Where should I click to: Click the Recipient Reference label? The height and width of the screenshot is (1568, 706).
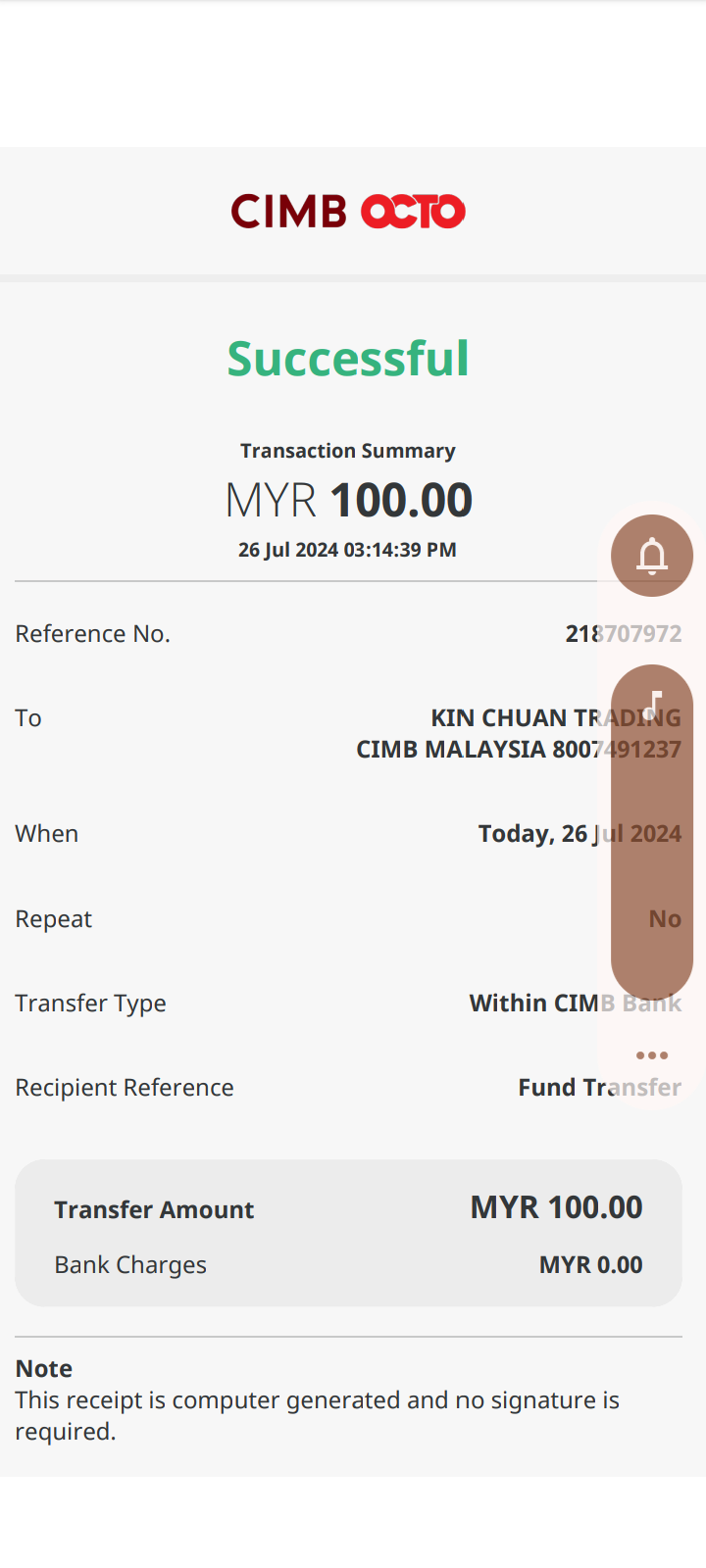click(x=125, y=1088)
